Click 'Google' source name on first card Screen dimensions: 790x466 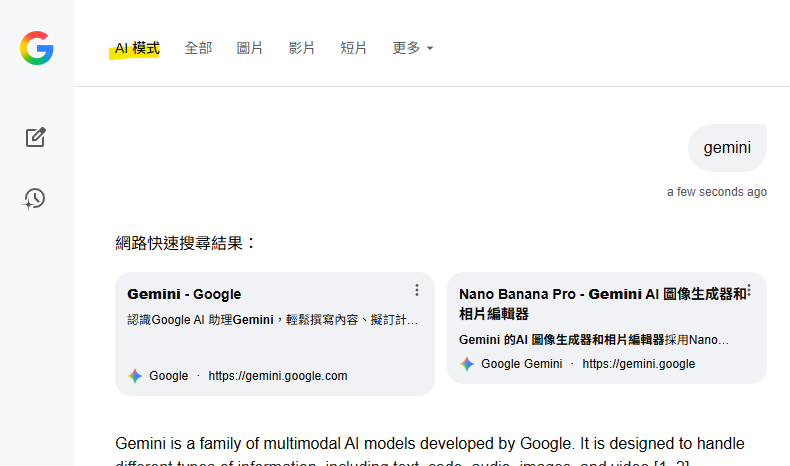click(x=168, y=376)
